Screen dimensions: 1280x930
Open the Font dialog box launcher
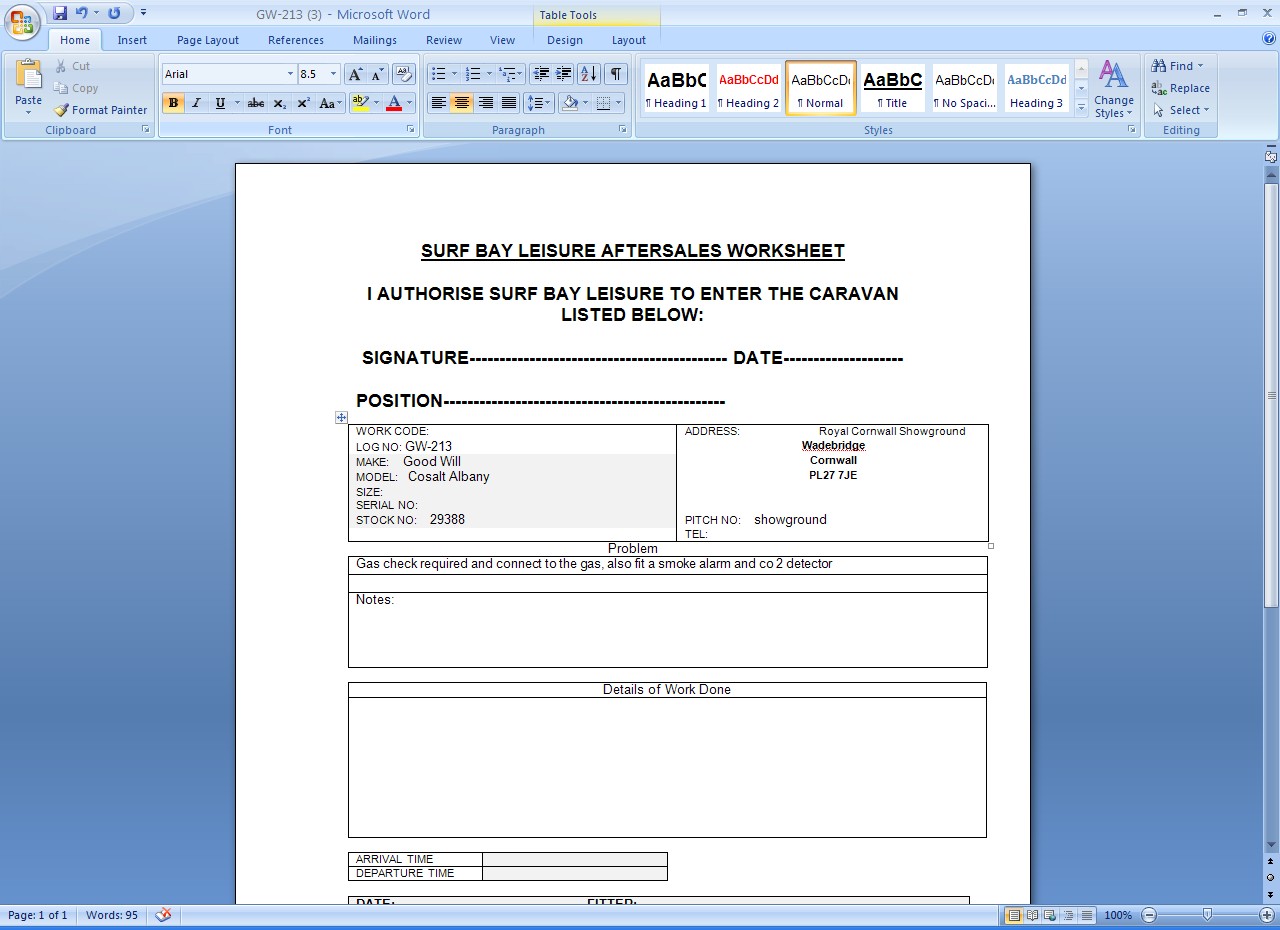pos(410,130)
